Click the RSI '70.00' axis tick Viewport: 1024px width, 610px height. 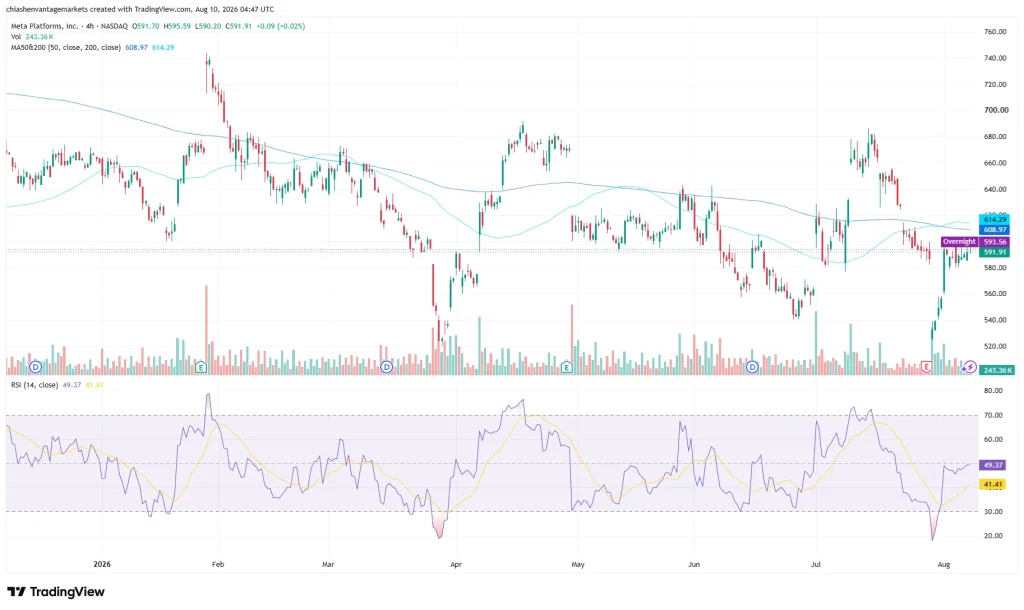click(993, 415)
